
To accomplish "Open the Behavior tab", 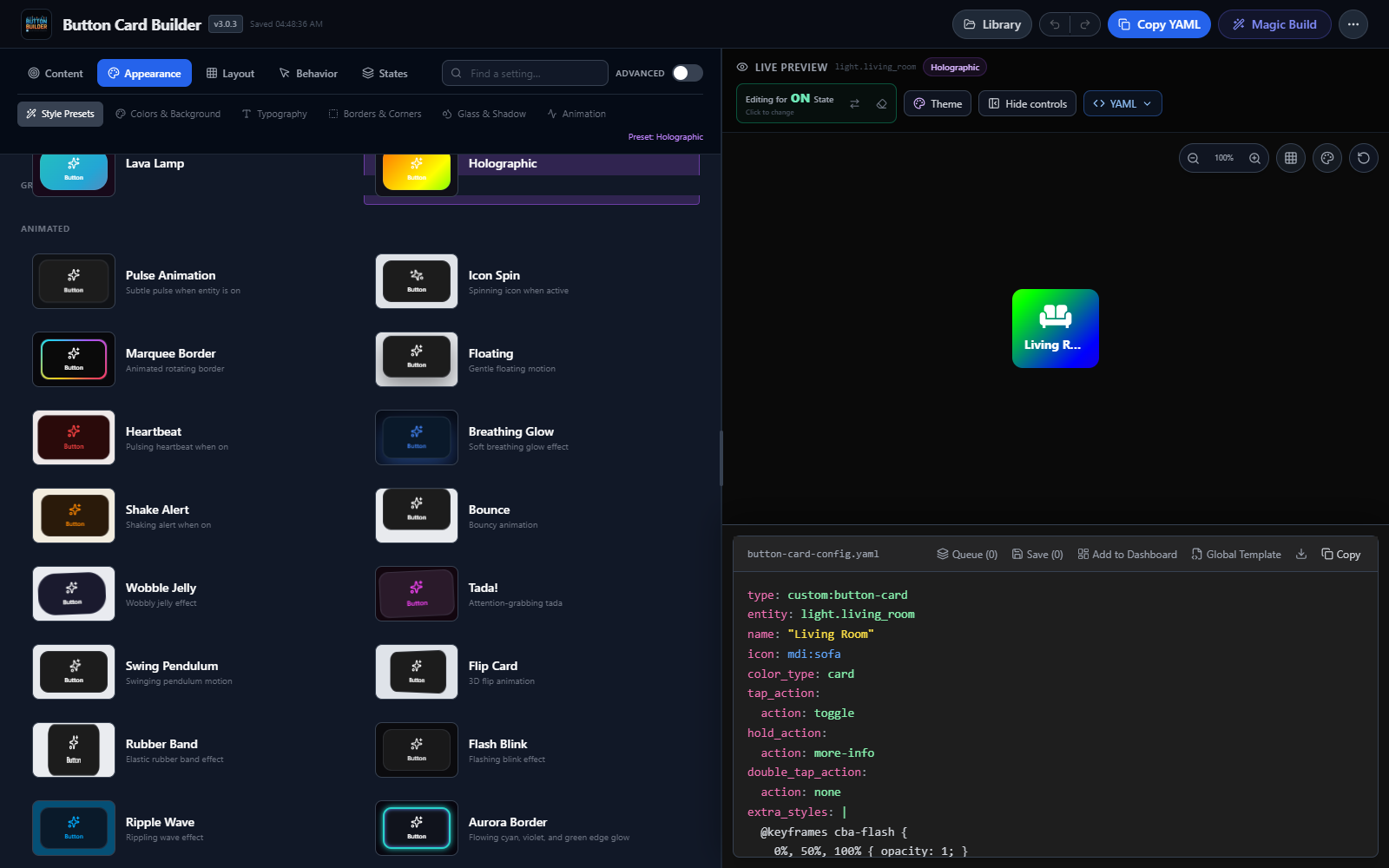I will coord(308,73).
